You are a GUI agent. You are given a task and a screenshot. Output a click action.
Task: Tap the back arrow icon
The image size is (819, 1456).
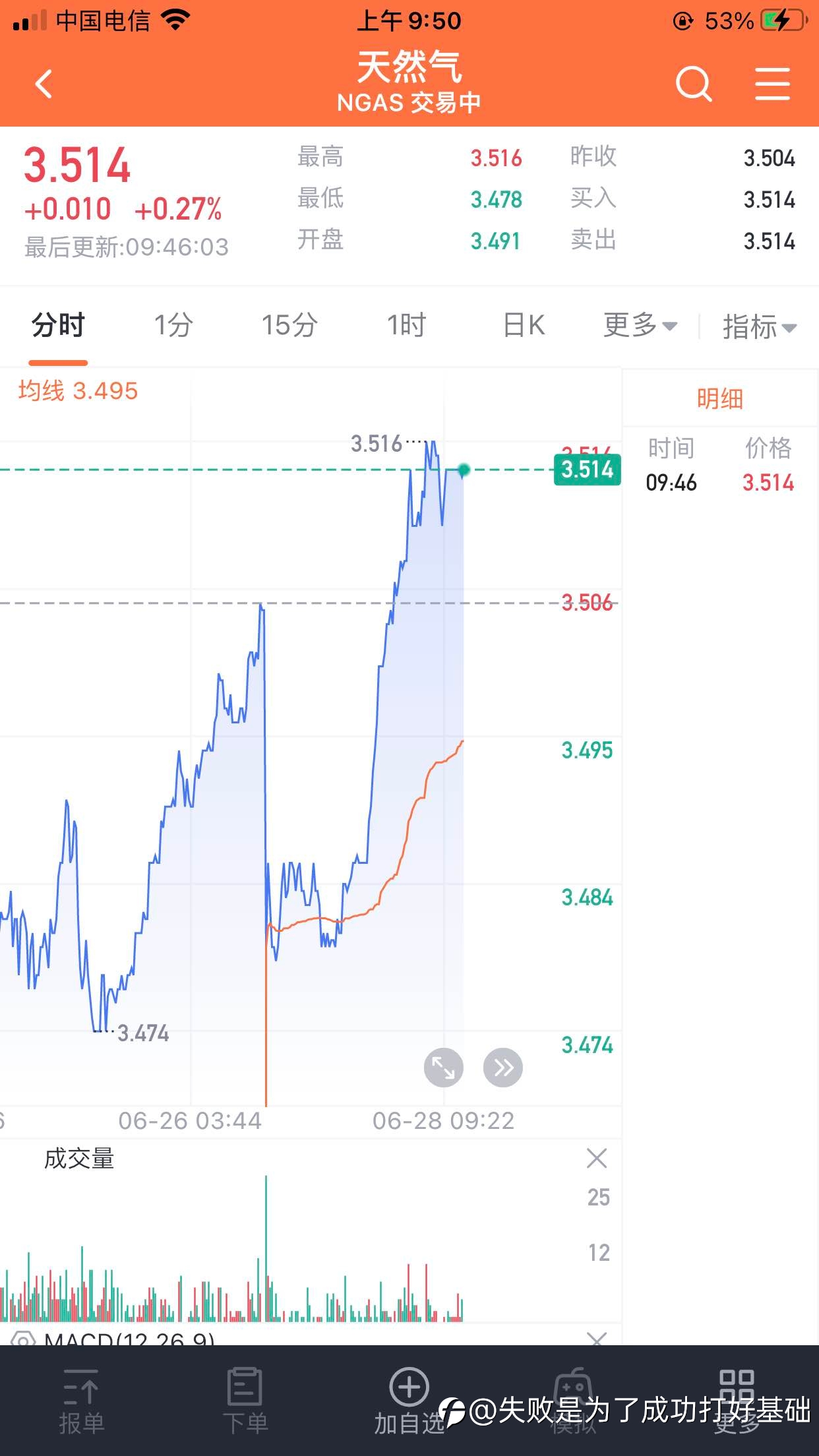click(44, 84)
